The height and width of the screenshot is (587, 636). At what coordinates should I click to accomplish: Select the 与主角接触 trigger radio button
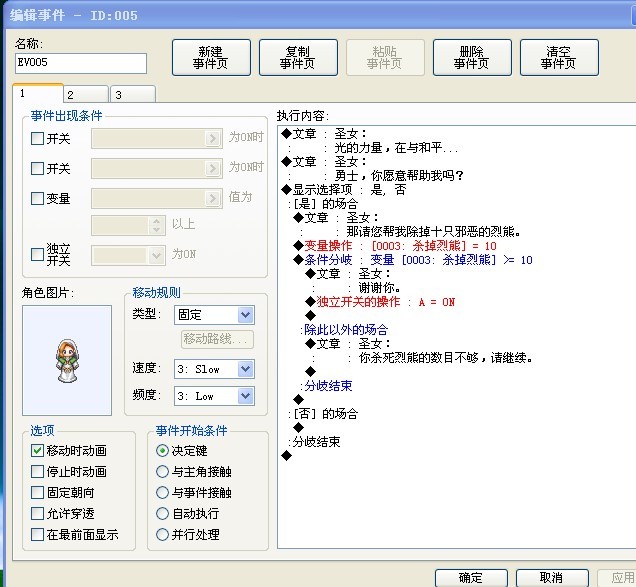[162, 471]
